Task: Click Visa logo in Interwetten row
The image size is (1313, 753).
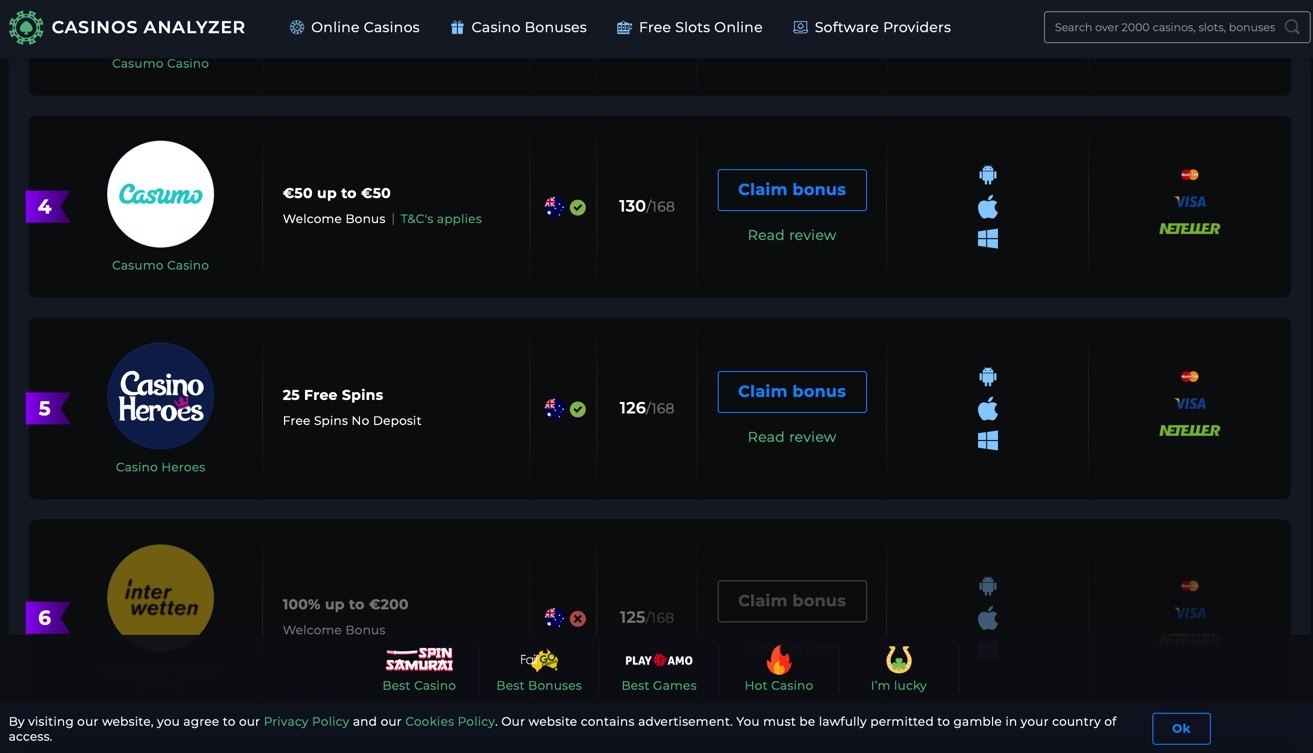Action: [1190, 612]
